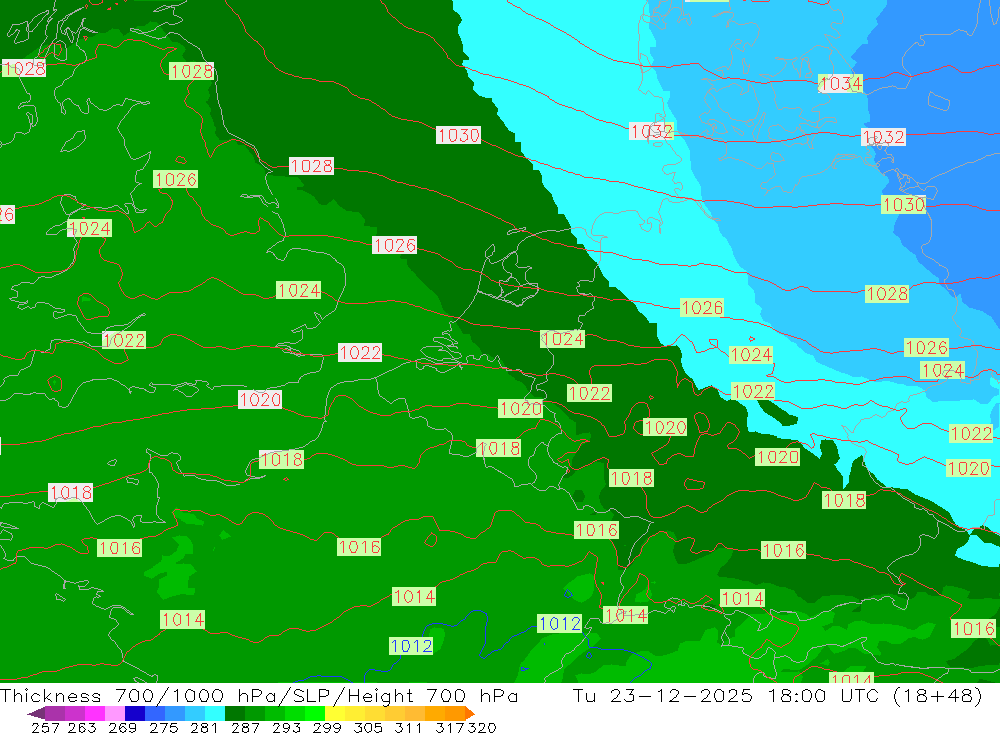Click the dark purple left arrow tip of legend
Image resolution: width=1000 pixels, height=733 pixels.
click(x=36, y=713)
